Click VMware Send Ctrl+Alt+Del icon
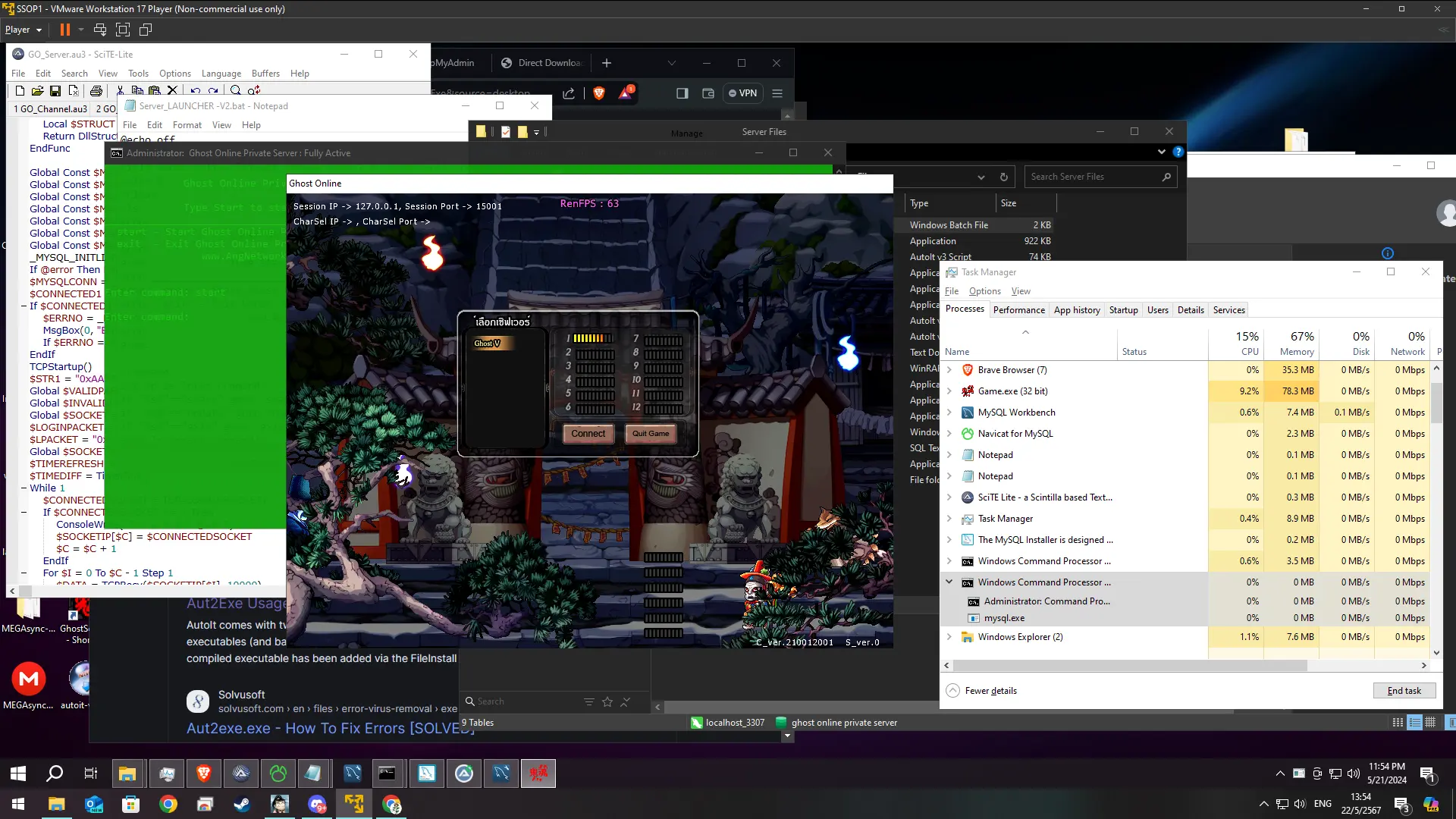This screenshot has width=1456, height=819. 100,30
